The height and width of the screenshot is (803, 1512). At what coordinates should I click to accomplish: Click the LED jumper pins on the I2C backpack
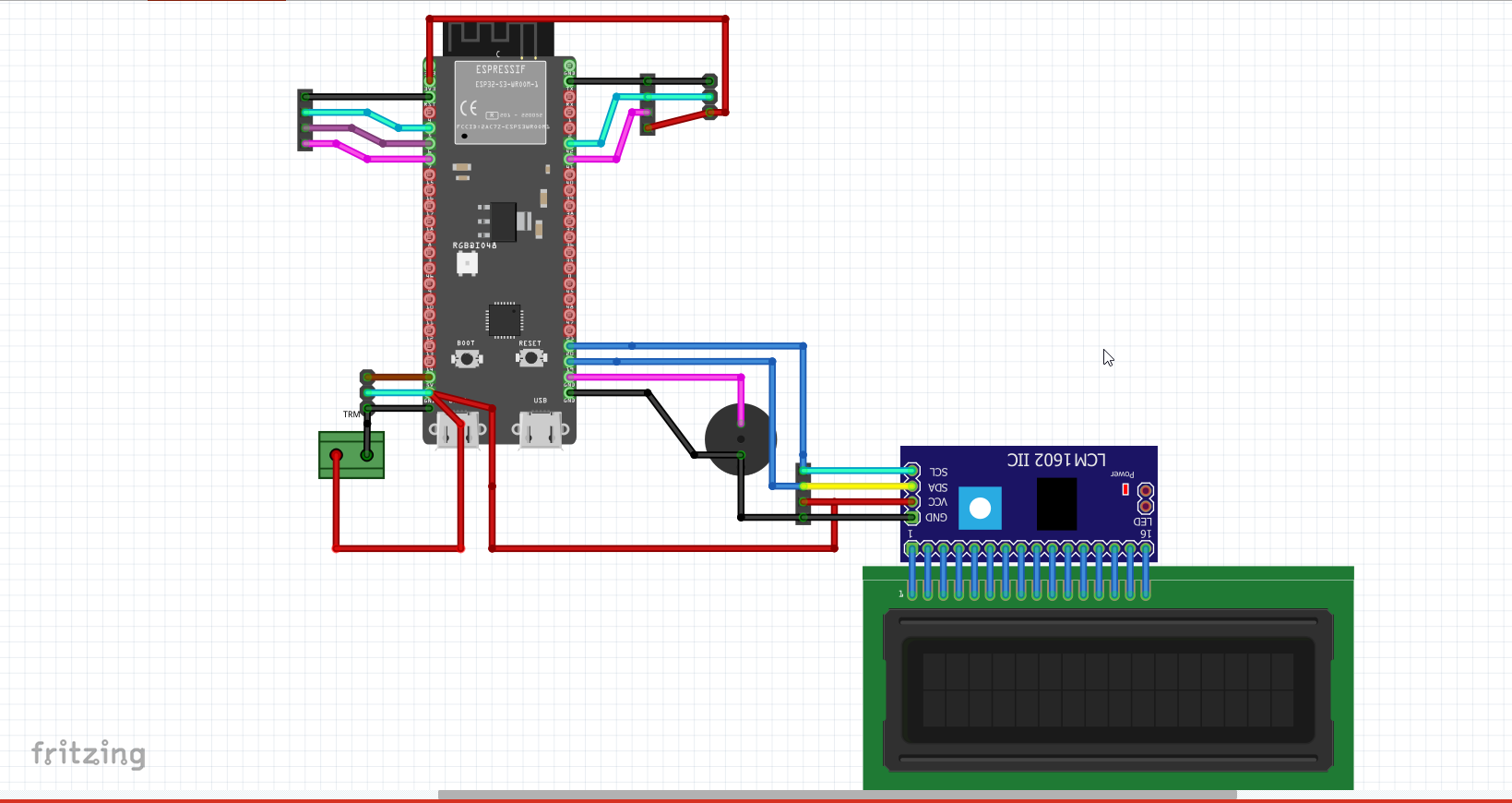coord(1145,498)
